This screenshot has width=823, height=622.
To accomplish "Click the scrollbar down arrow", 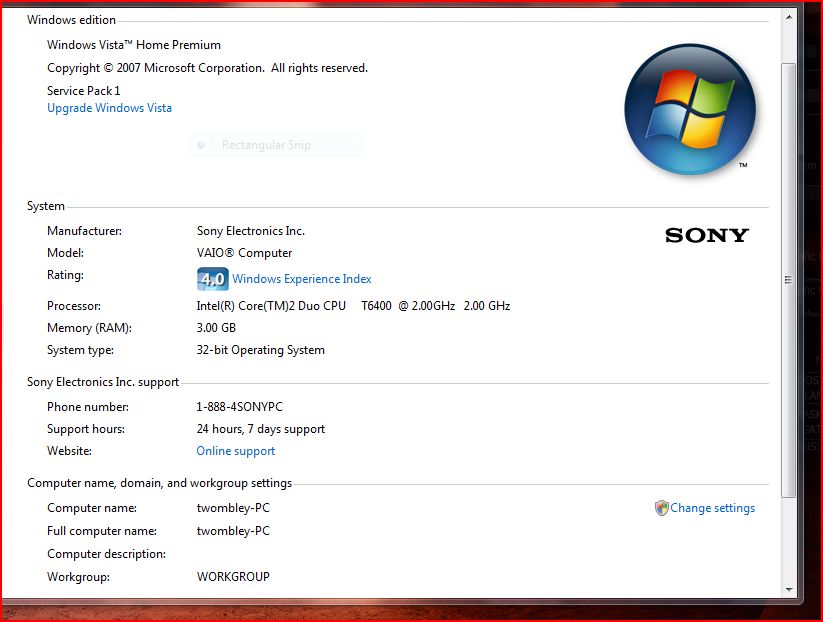I will (x=788, y=590).
